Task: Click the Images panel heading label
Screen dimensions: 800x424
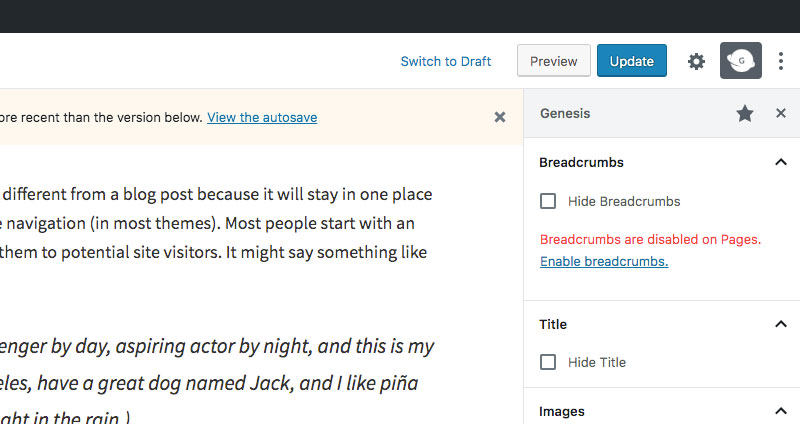Action: [562, 411]
